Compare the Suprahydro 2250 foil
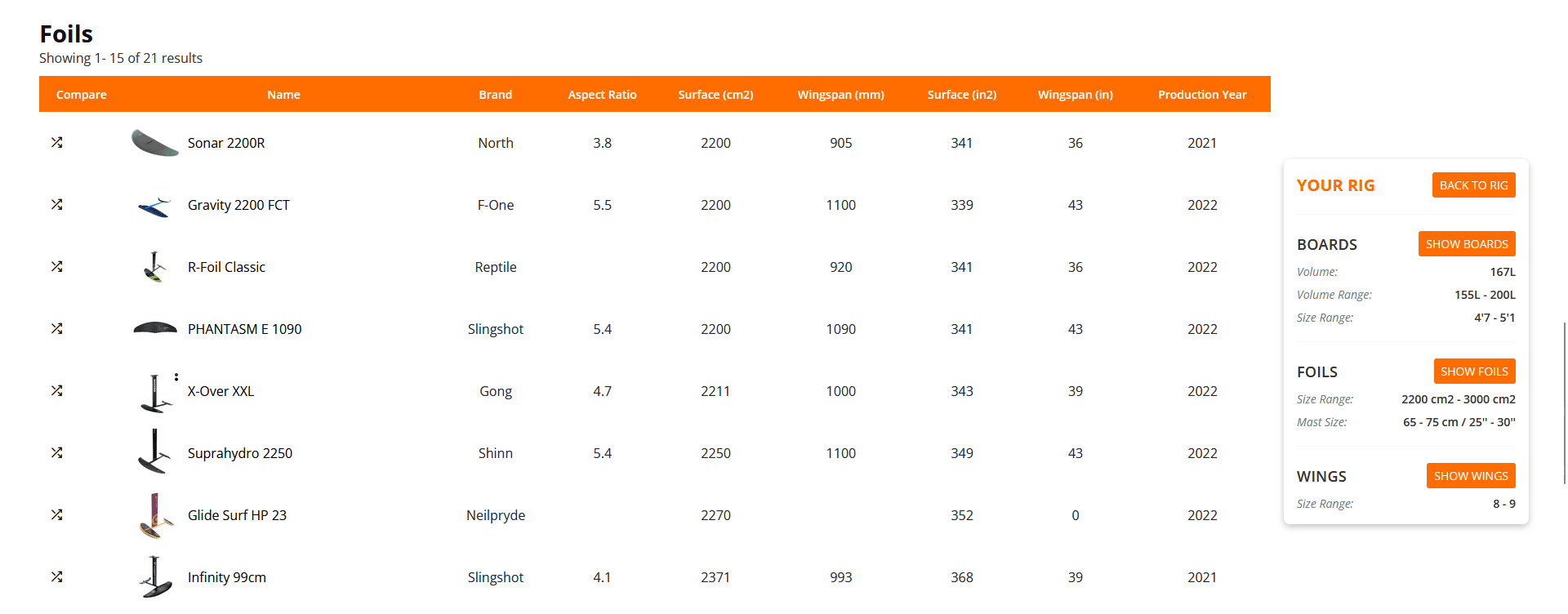The image size is (1568, 614). 56,452
